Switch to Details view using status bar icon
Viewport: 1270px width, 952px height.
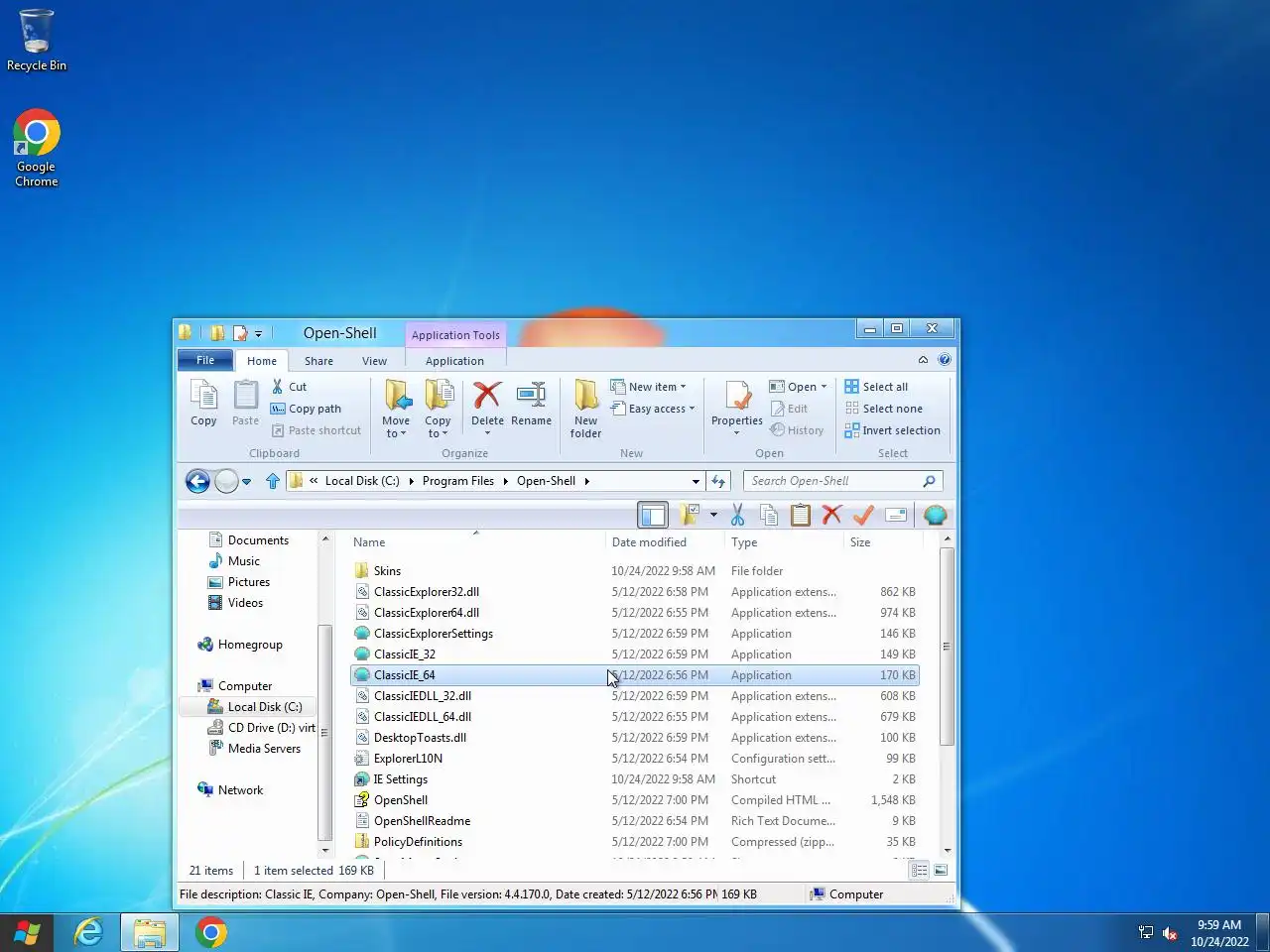click(920, 871)
